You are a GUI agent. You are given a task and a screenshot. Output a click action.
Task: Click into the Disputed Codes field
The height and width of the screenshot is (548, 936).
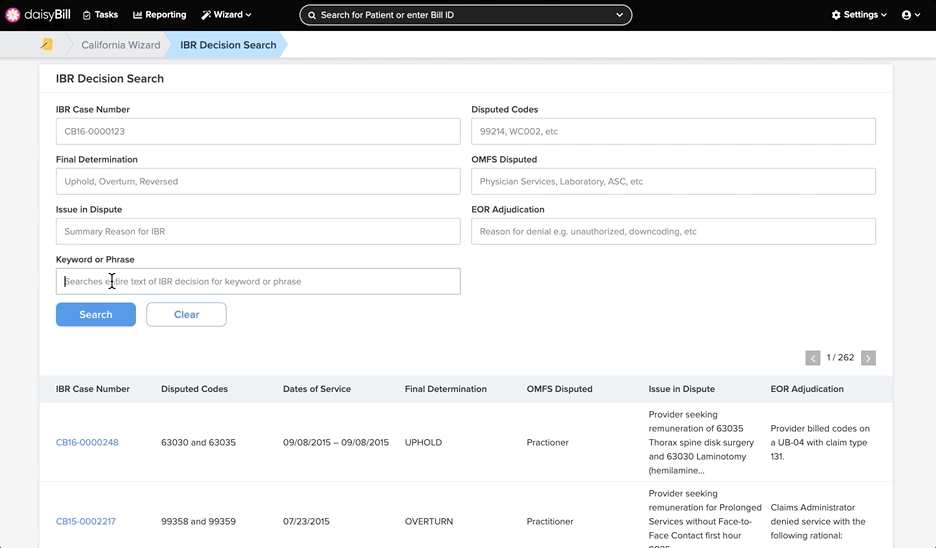coord(673,131)
